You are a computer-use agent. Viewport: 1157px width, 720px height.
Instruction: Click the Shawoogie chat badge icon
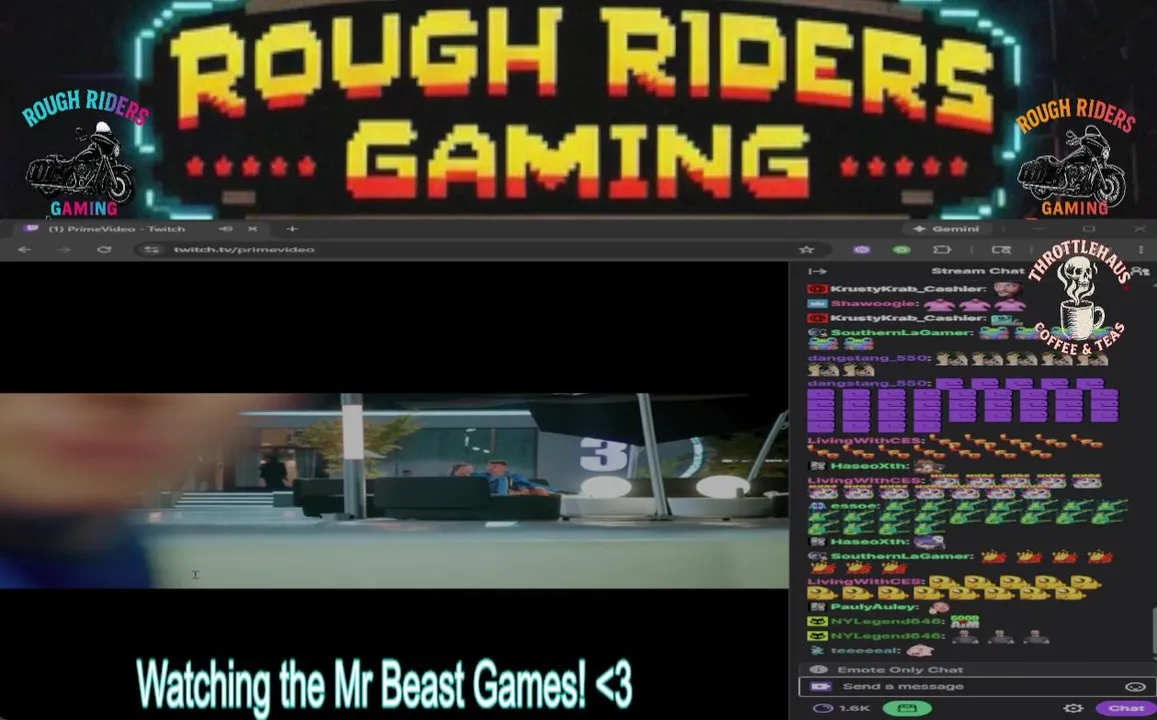[817, 303]
